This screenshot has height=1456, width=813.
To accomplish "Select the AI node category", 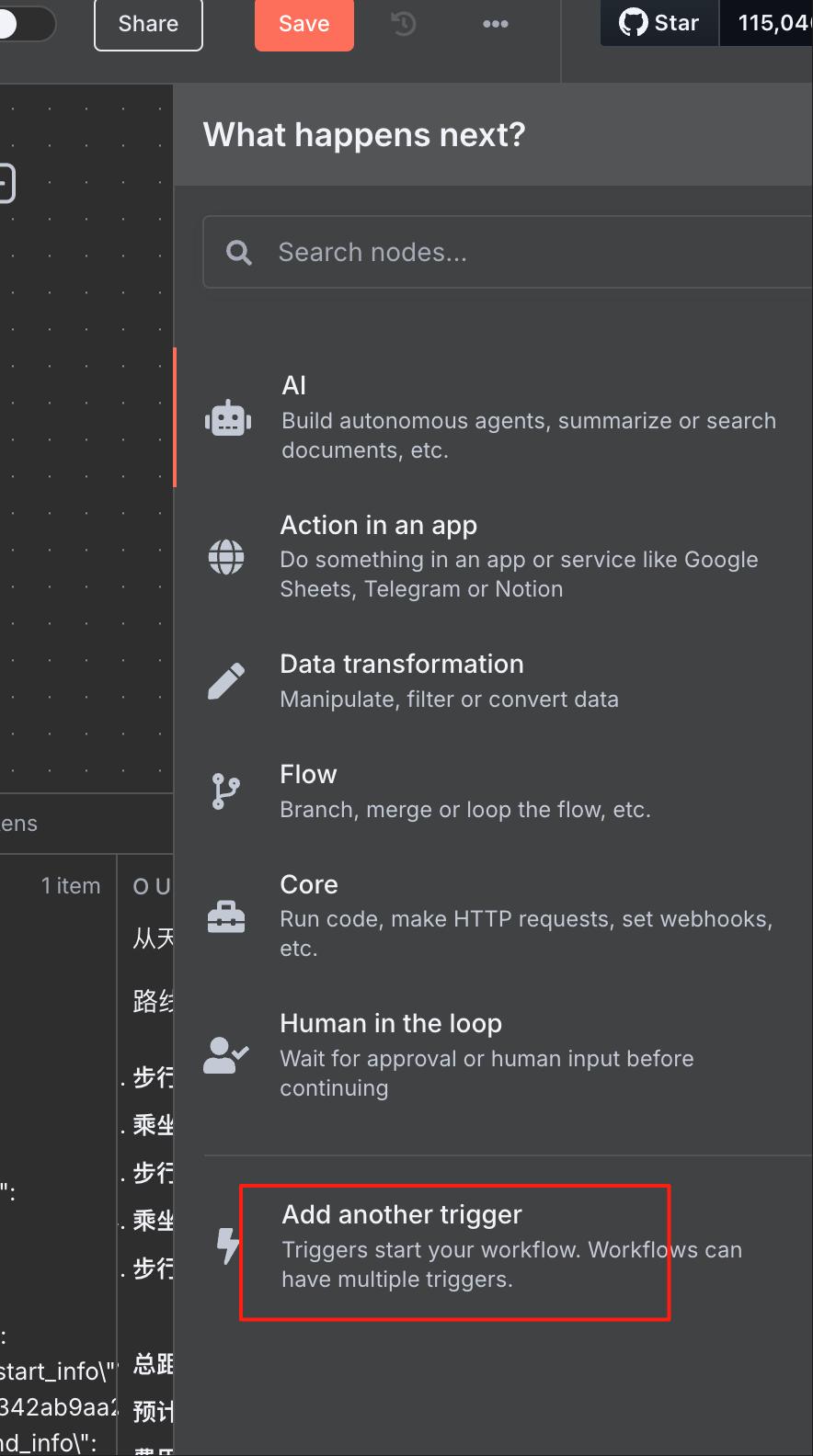I will tap(528, 417).
